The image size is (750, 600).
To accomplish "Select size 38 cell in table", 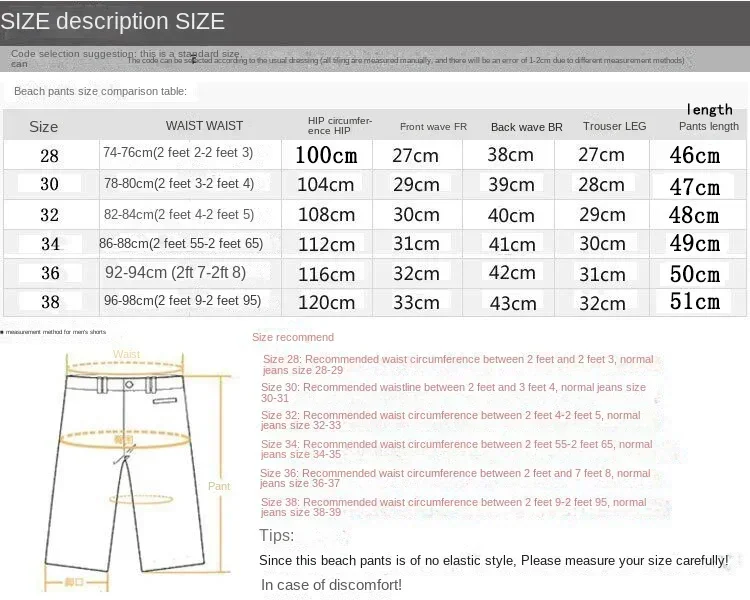I will 50,302.
